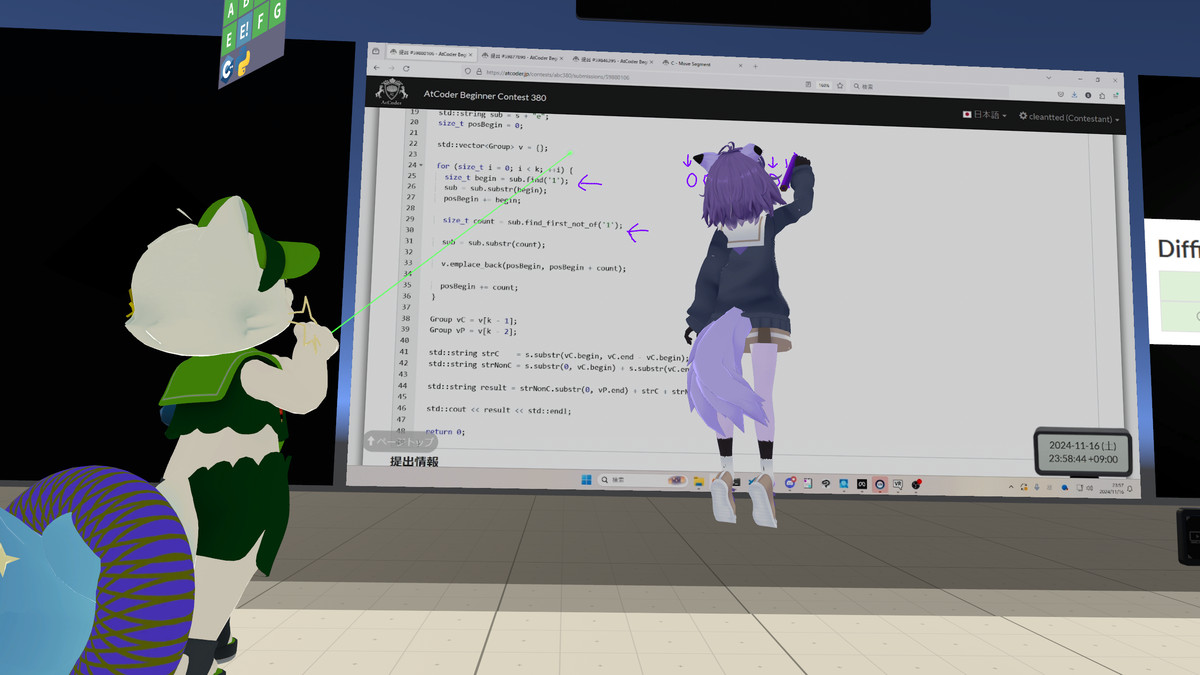The width and height of the screenshot is (1200, 675).
Task: Click the lock icon in address bar
Action: [x=479, y=72]
